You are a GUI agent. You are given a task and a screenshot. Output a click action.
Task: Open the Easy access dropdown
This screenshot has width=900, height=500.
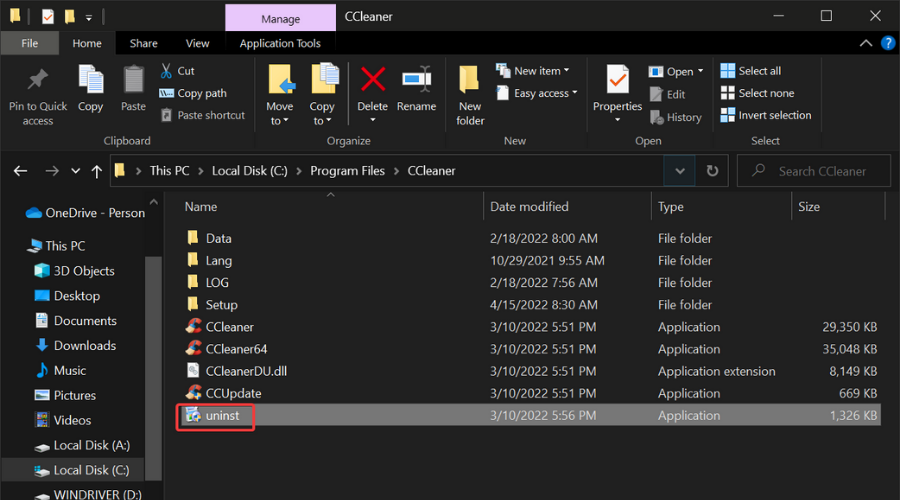(x=537, y=93)
